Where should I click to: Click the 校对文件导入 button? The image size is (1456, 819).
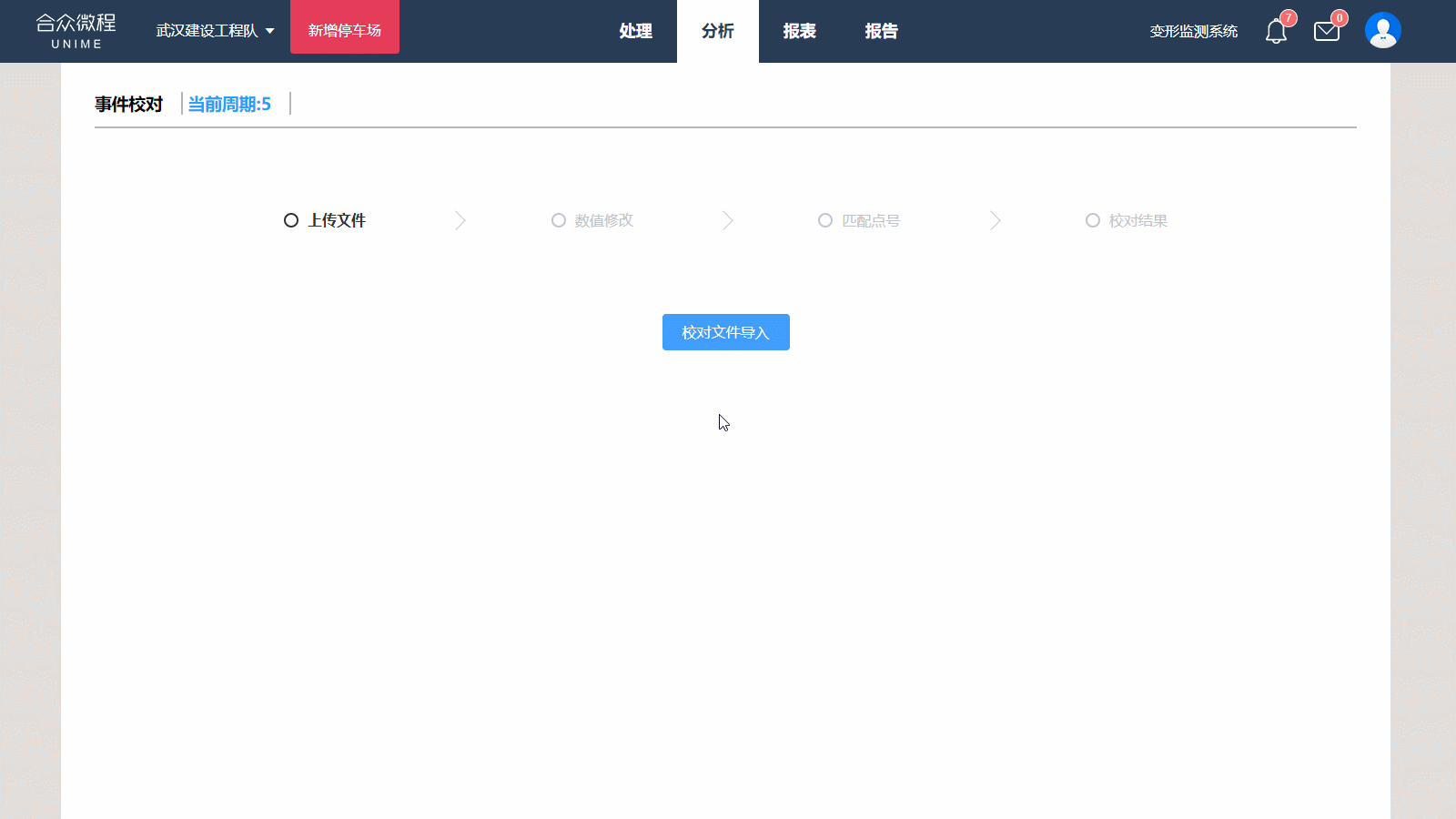(725, 332)
